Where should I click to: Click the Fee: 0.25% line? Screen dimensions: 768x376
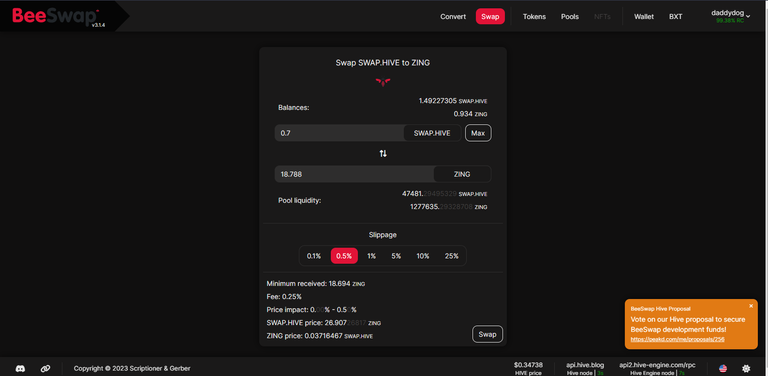click(284, 297)
